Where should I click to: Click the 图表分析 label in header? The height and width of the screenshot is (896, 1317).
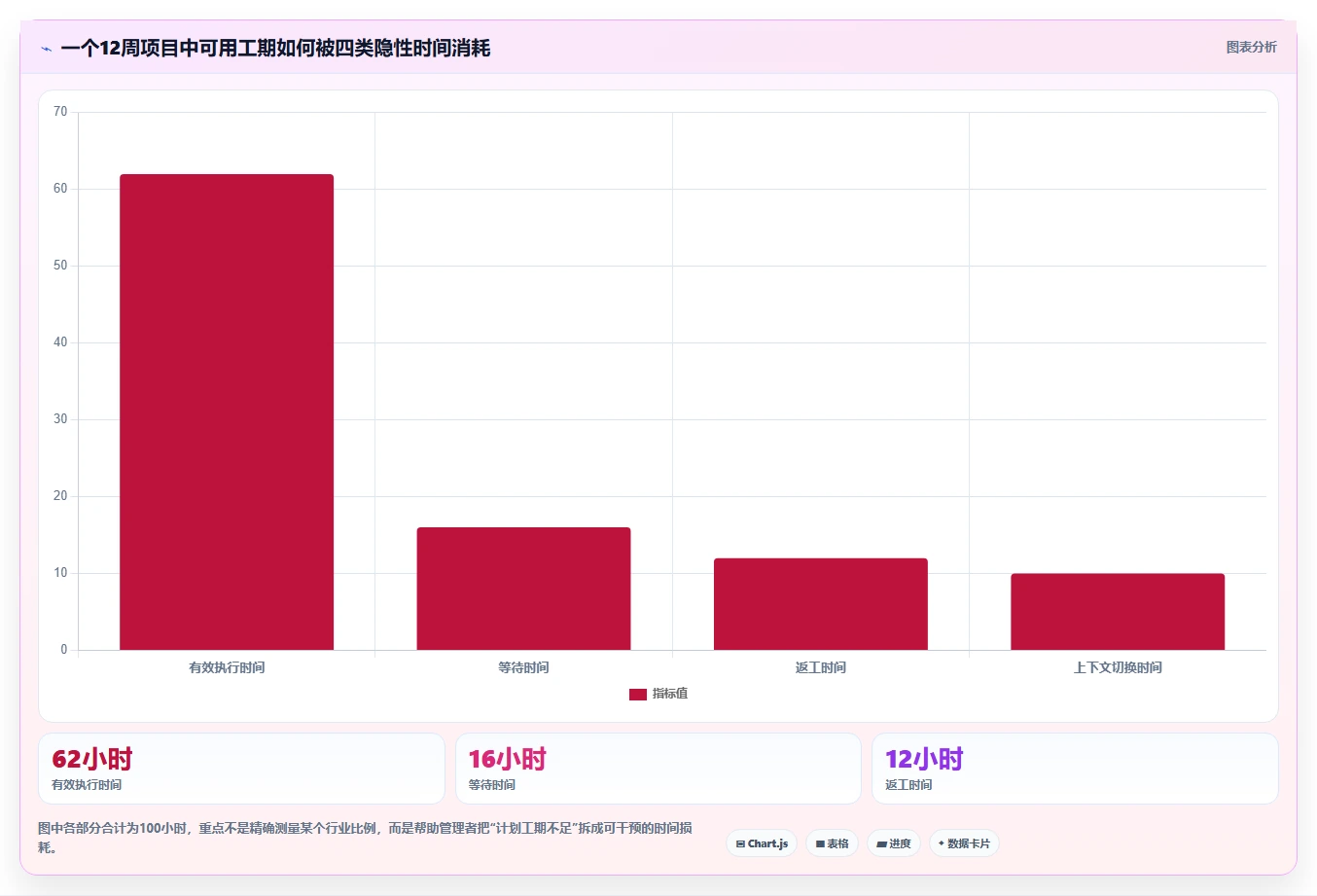tap(1251, 47)
